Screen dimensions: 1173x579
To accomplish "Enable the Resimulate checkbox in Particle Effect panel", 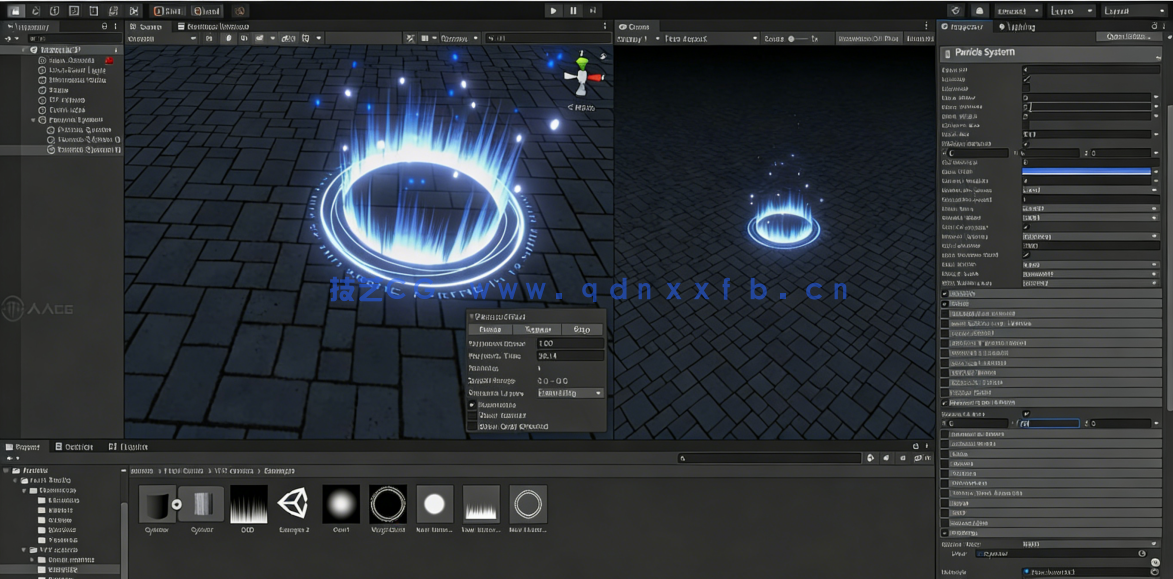I will point(471,405).
